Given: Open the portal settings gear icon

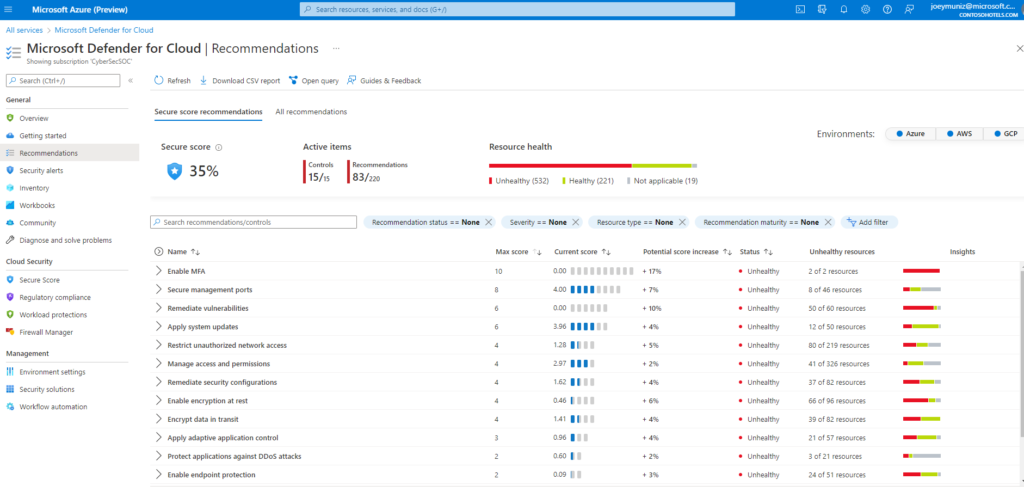Looking at the screenshot, I should tap(865, 9).
